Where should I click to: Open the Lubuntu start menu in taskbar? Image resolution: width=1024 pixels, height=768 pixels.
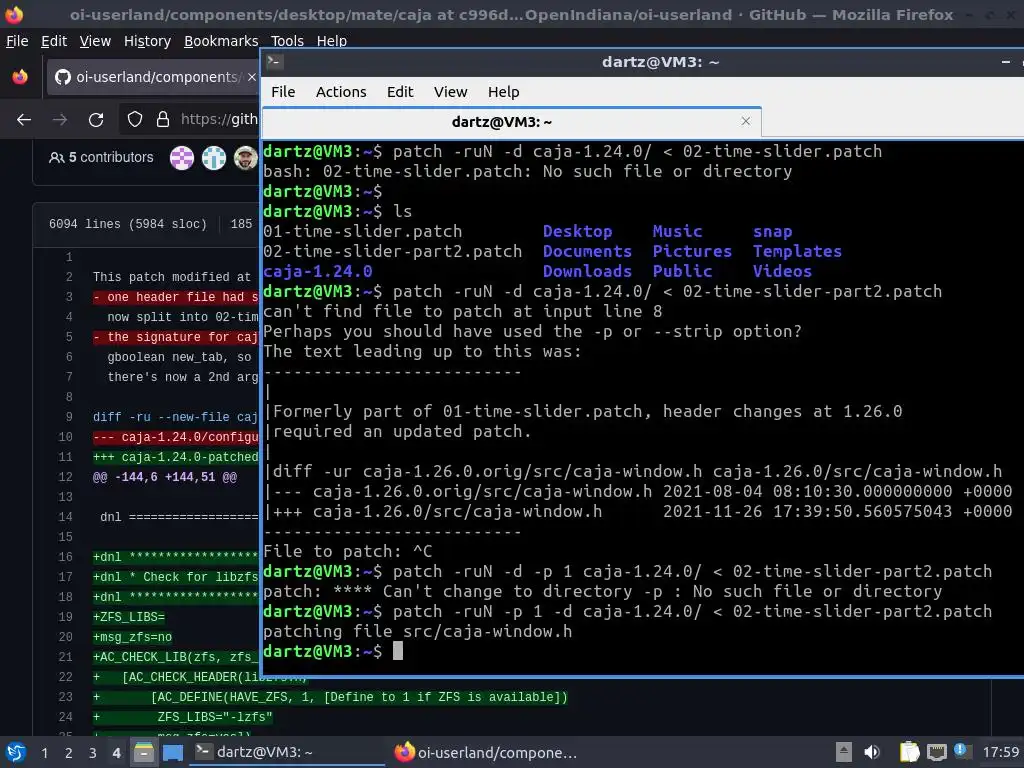pos(16,752)
